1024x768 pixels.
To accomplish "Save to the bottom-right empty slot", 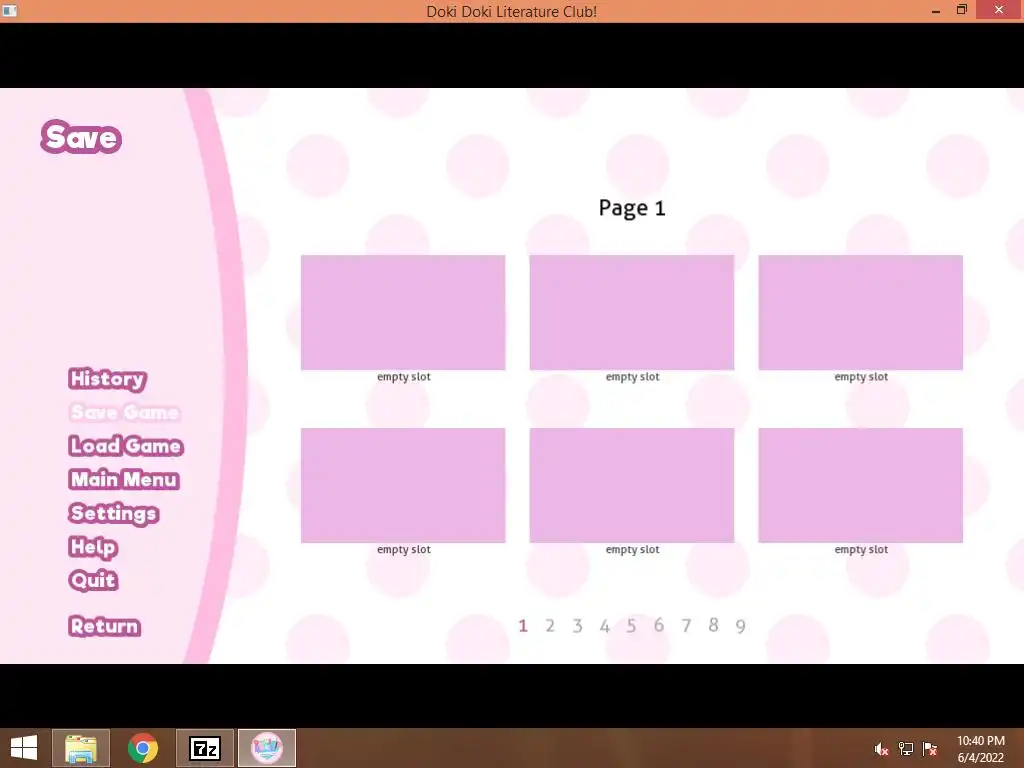I will (x=861, y=485).
